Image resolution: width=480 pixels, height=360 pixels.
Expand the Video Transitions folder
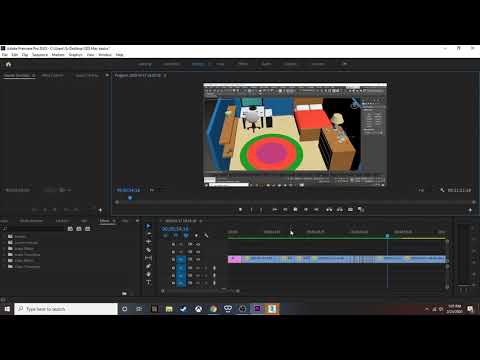tap(5, 266)
